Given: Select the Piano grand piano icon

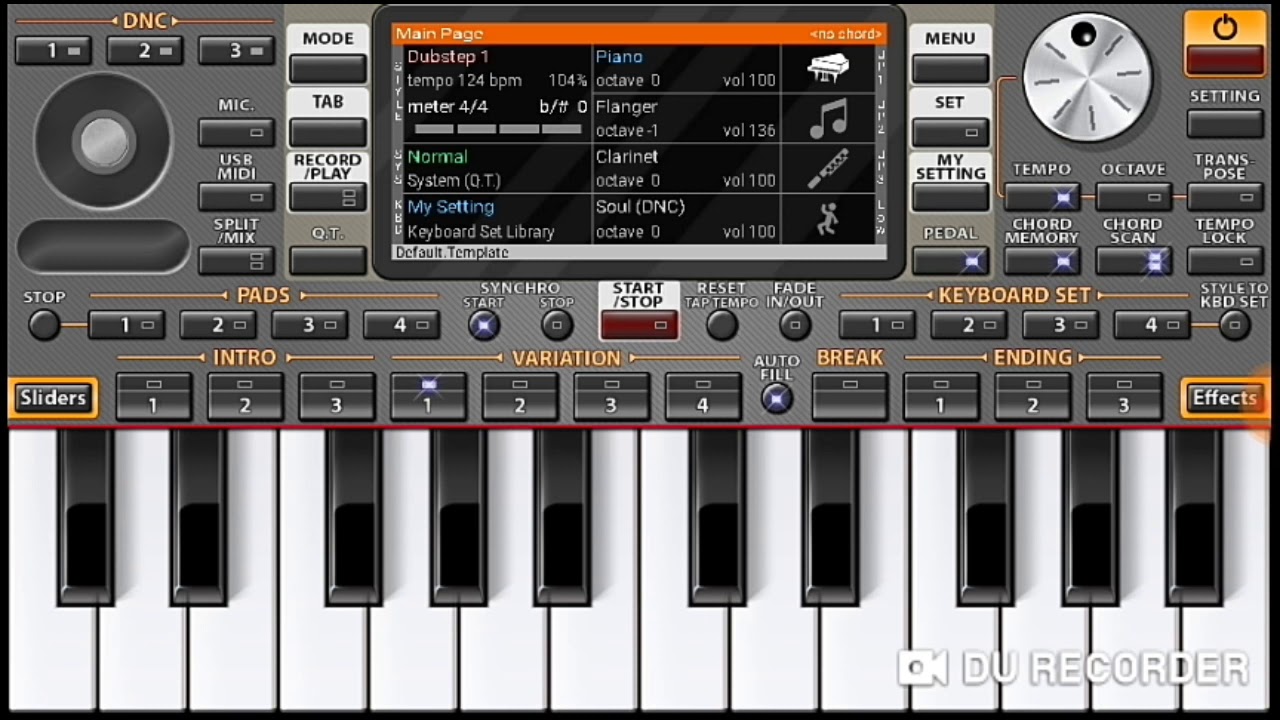Looking at the screenshot, I should click(x=827, y=69).
